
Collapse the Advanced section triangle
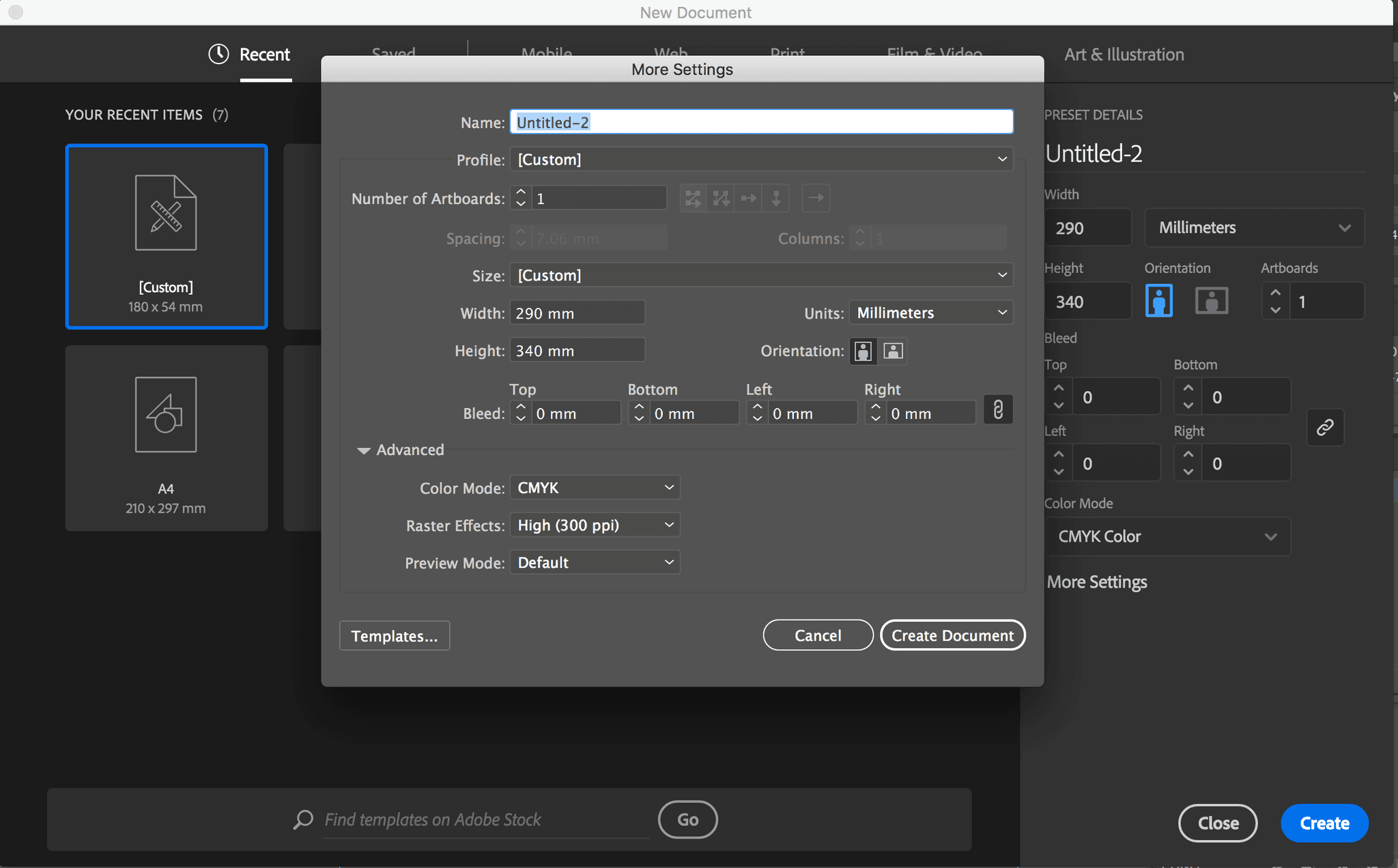[x=363, y=450]
